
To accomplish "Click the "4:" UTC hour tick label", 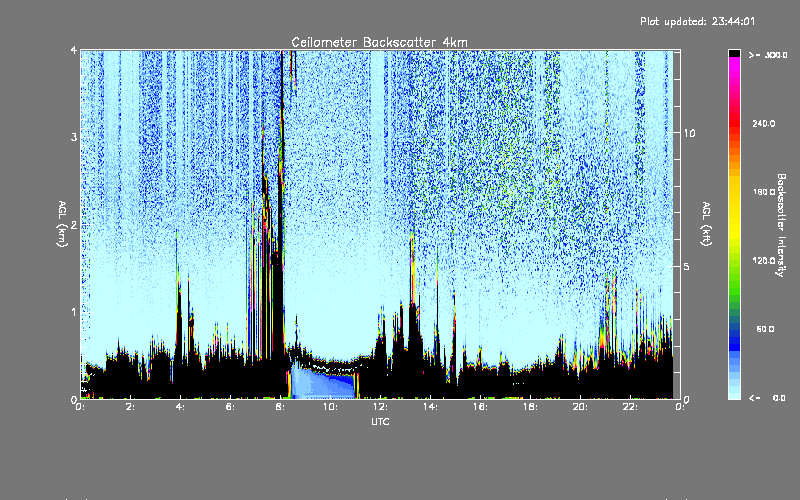I will (181, 407).
